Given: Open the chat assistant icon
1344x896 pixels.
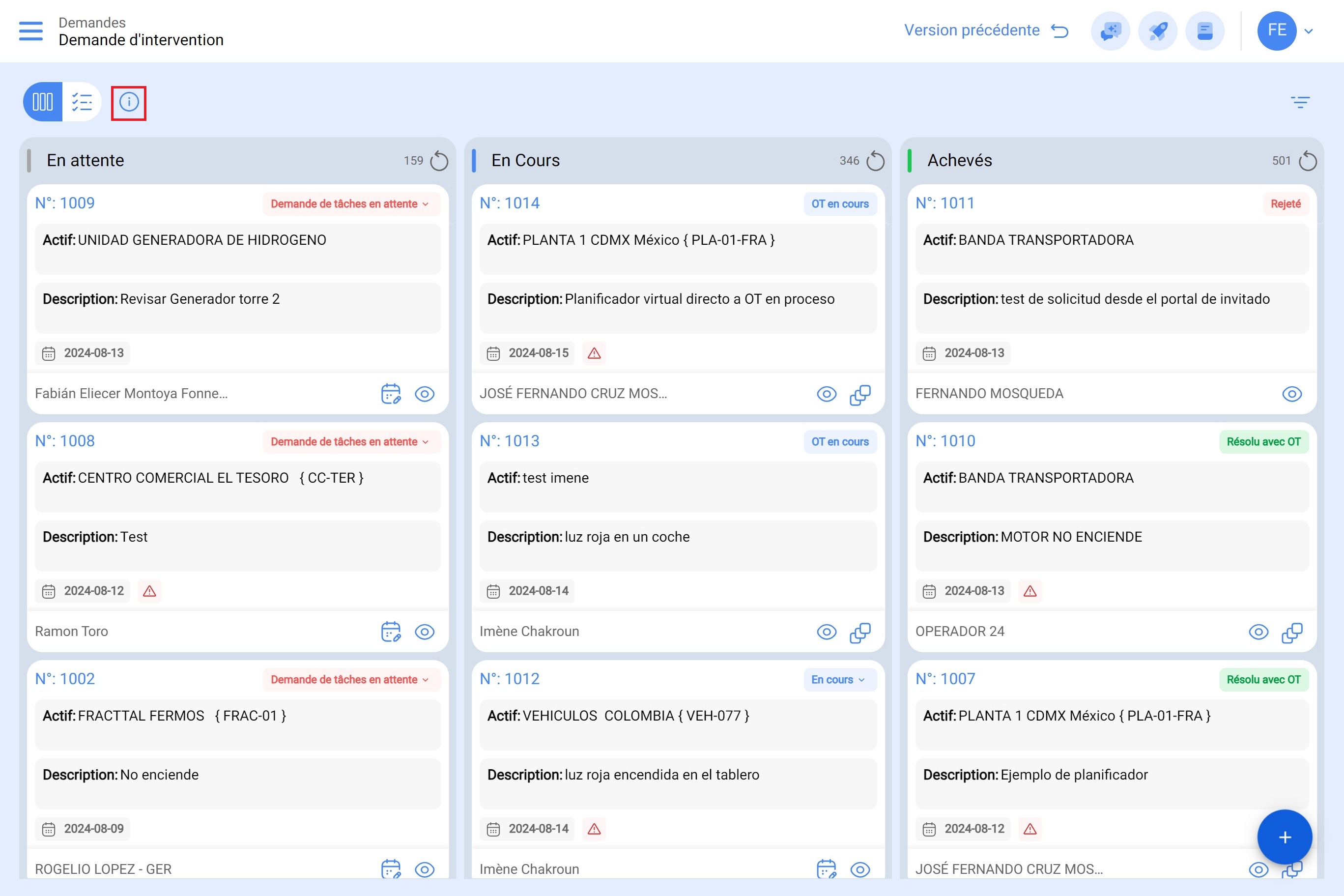Looking at the screenshot, I should click(x=1111, y=31).
